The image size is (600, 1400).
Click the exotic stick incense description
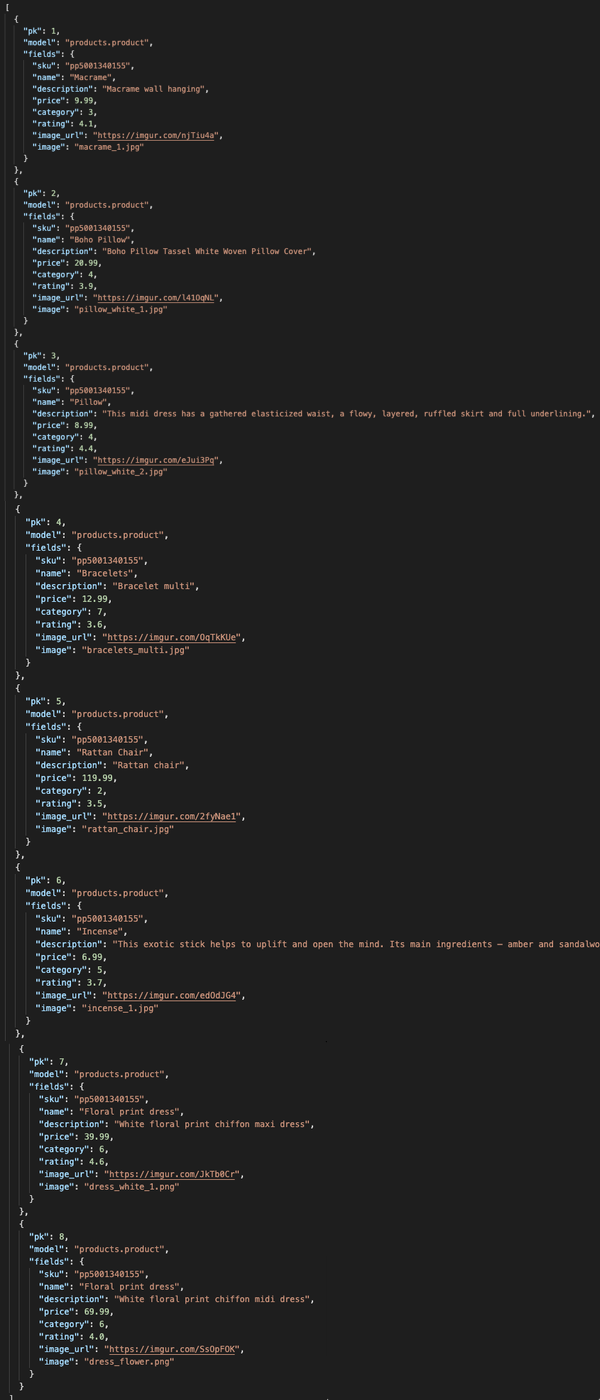(354, 944)
